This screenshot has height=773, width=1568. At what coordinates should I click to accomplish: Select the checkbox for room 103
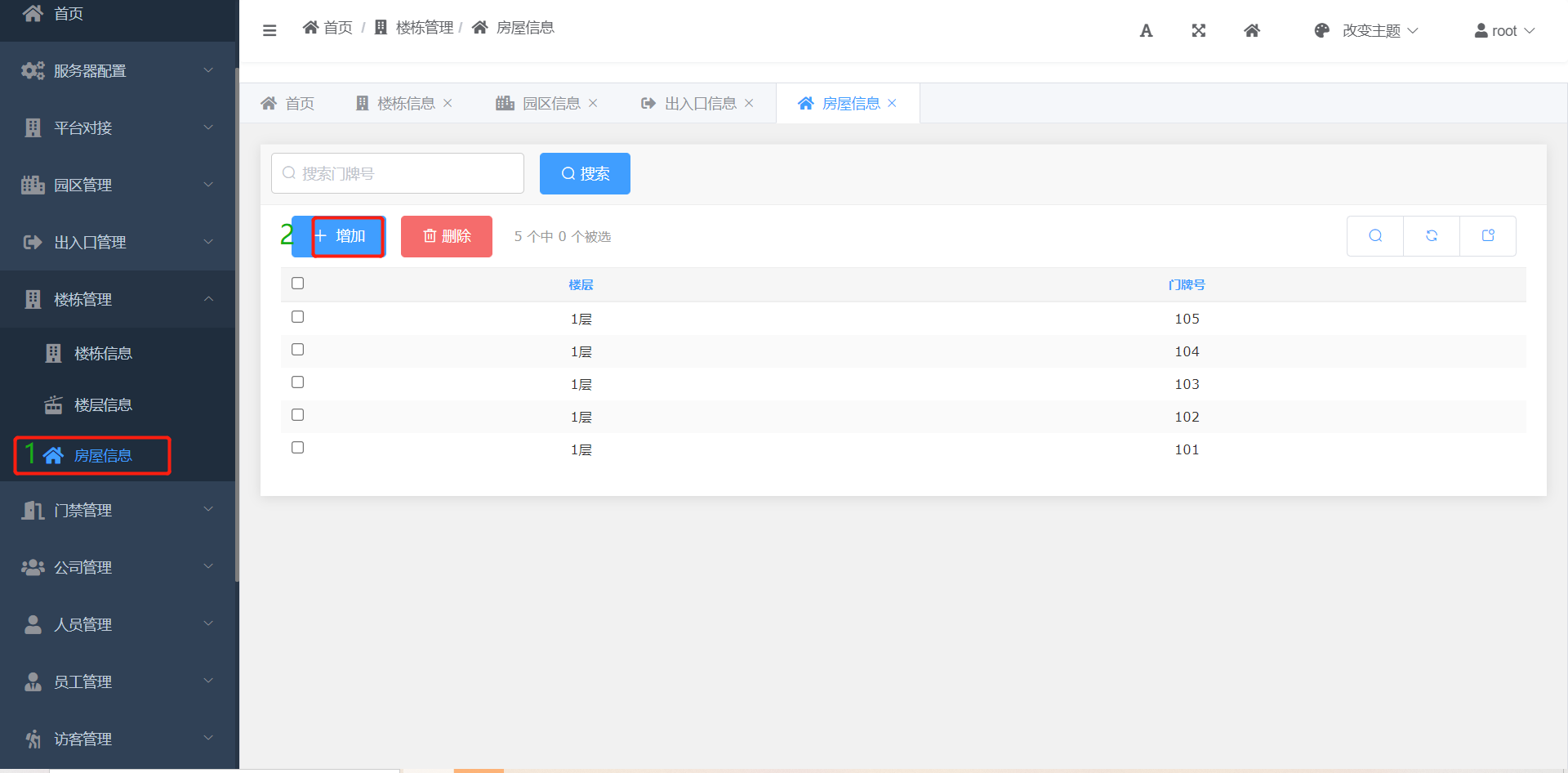tap(297, 382)
